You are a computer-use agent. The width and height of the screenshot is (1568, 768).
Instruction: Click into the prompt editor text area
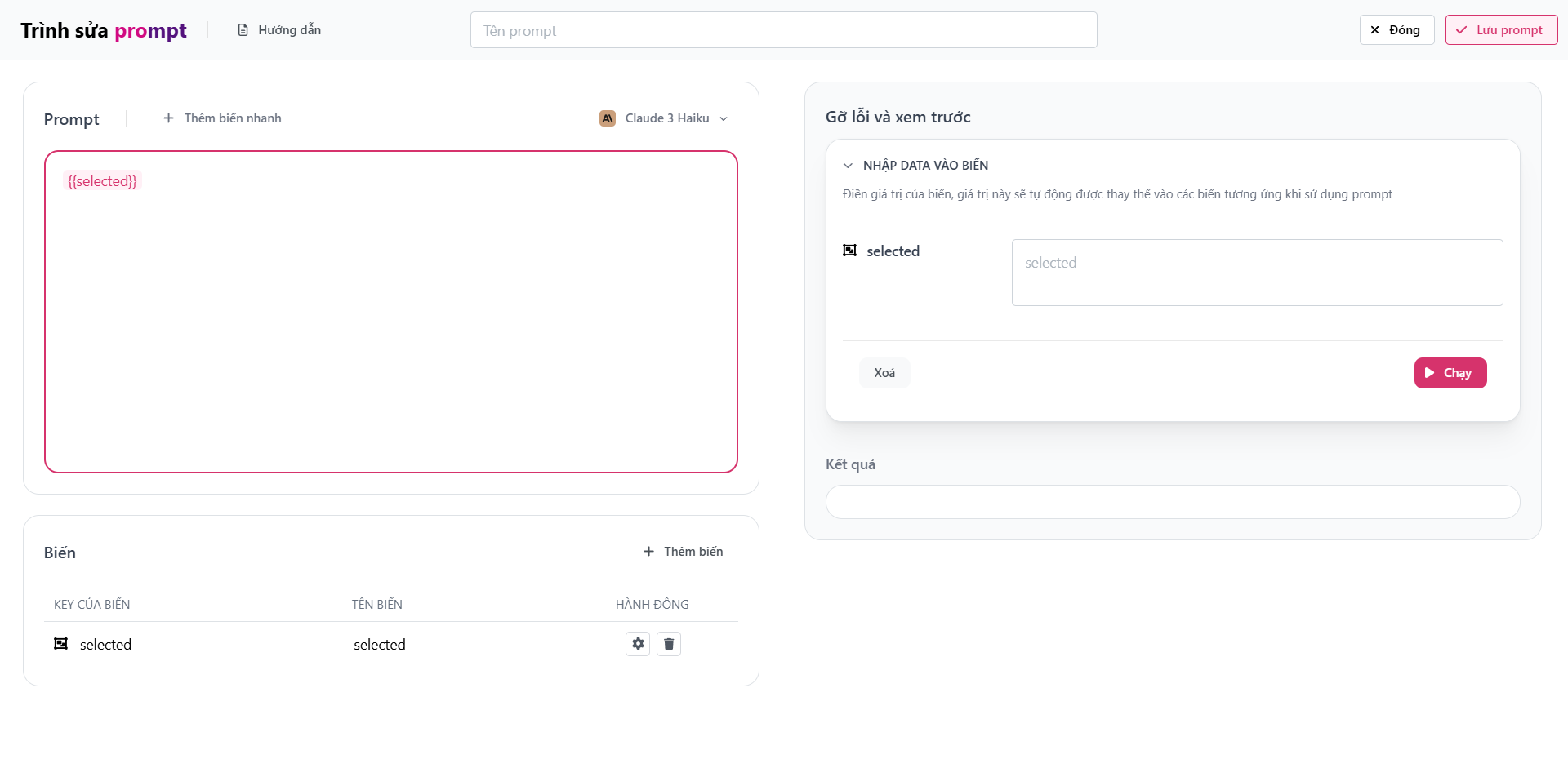click(390, 326)
